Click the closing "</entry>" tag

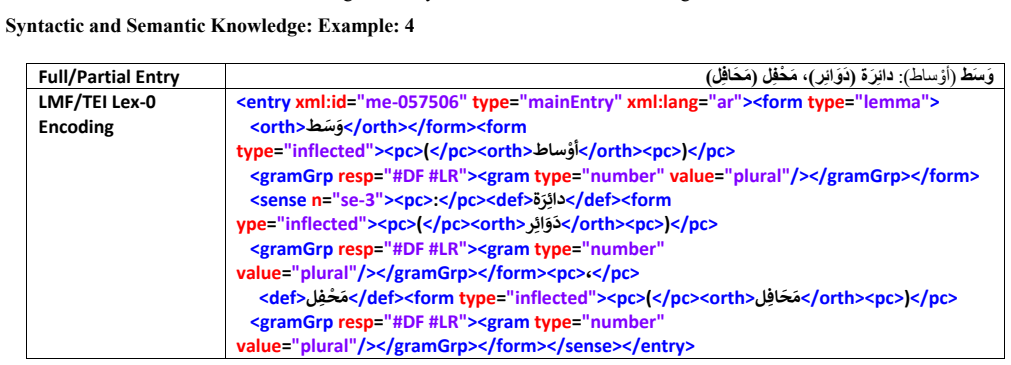[x=658, y=347]
